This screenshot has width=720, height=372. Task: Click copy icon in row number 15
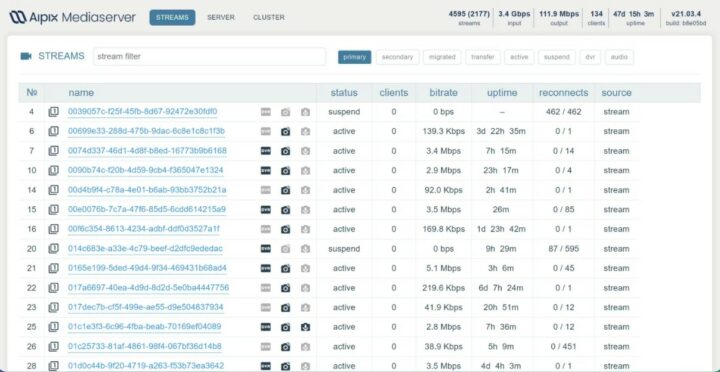tap(54, 209)
